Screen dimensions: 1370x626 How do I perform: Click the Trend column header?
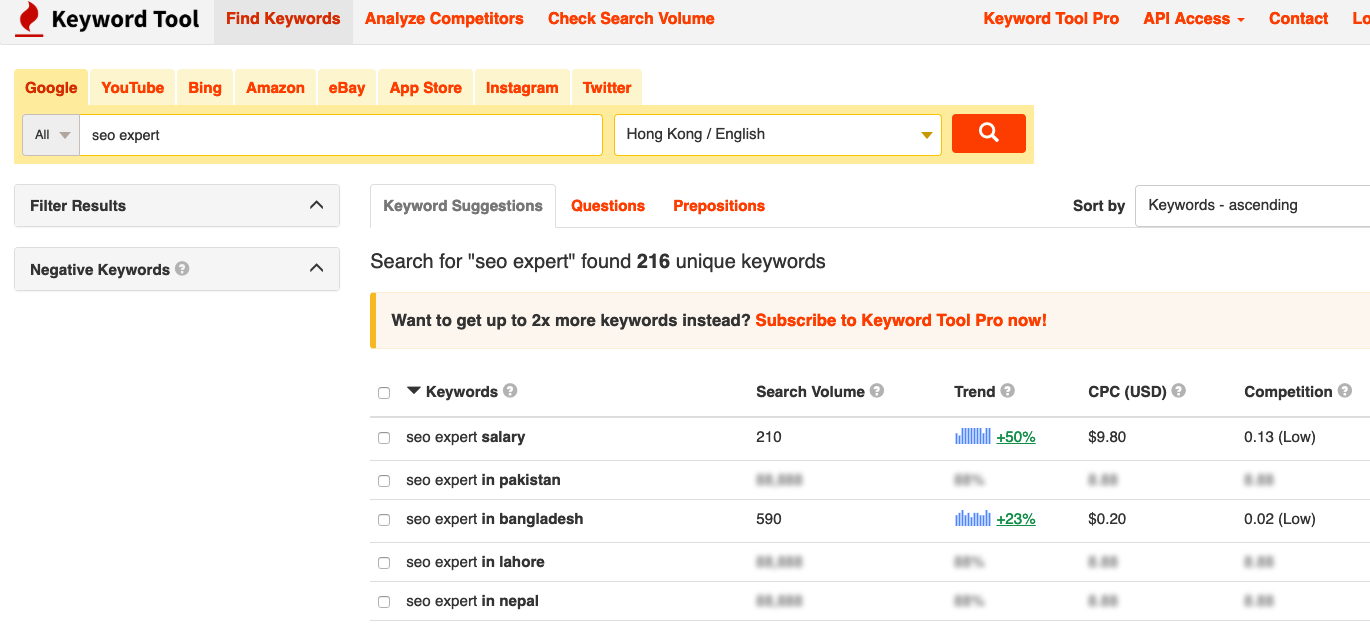point(975,392)
